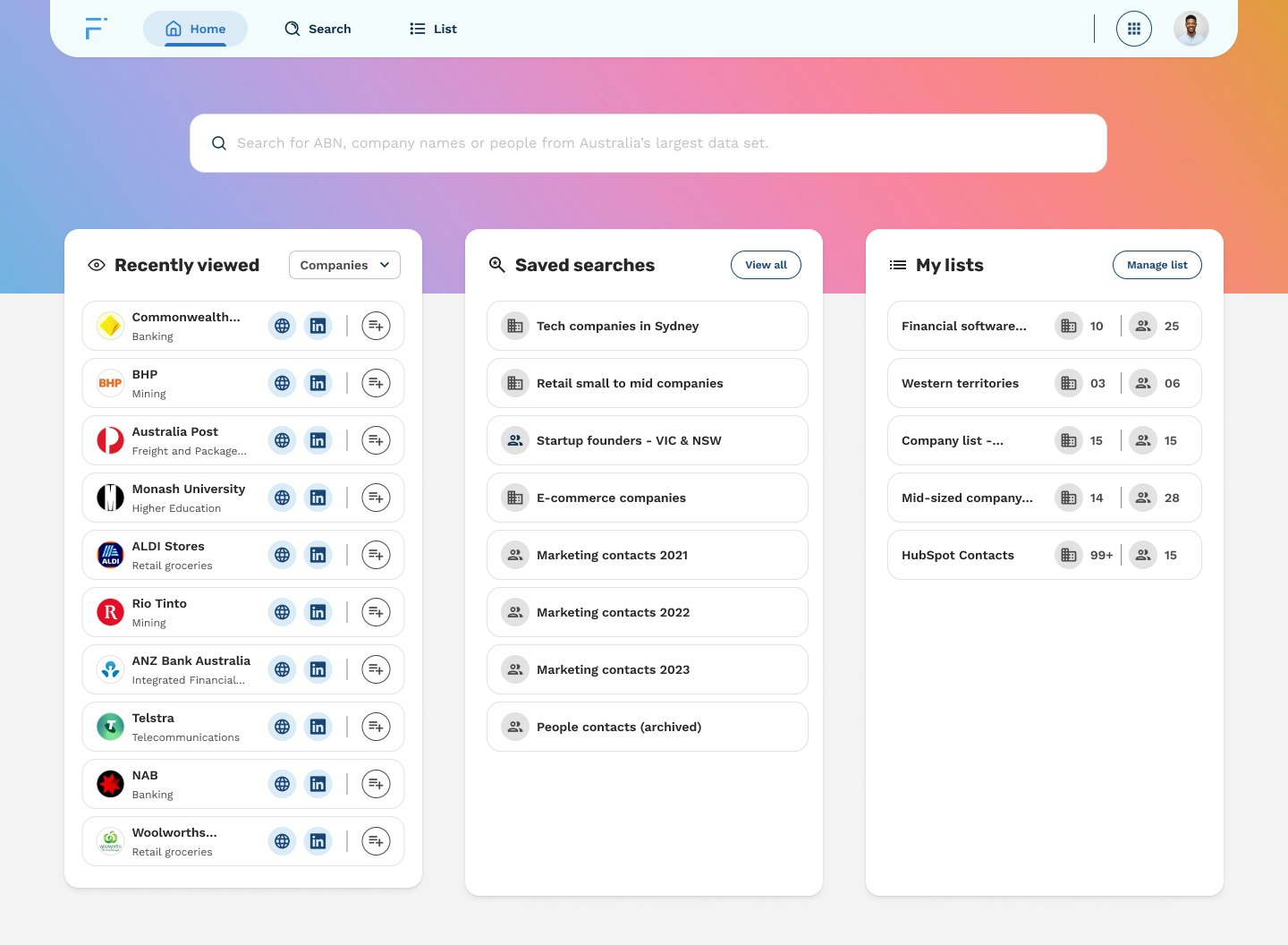The height and width of the screenshot is (945, 1288).
Task: Click people count icon in Financial software
Action: point(1143,326)
